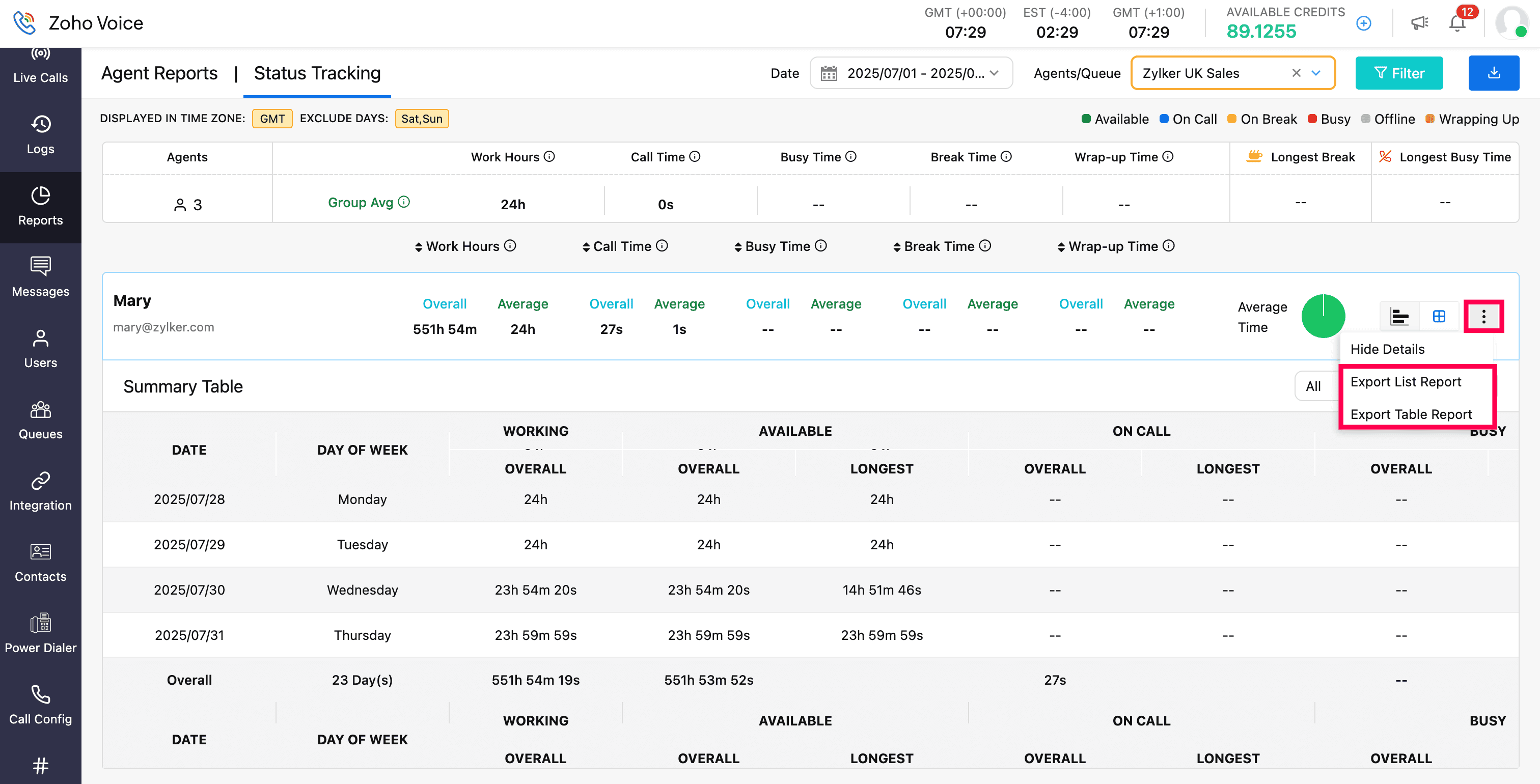Expand the Agents/Queue dropdown arrow
Screen dimensions: 1540x784
pyautogui.click(x=1316, y=73)
